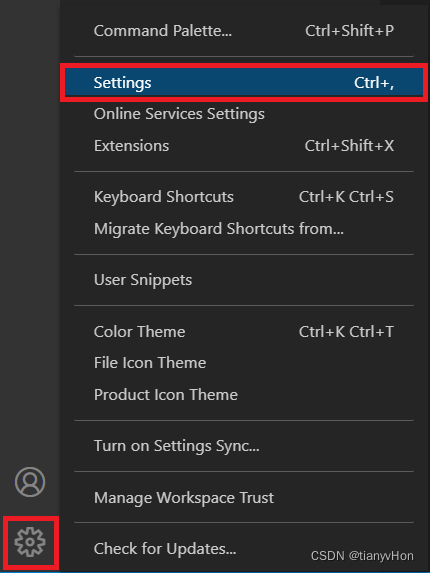The width and height of the screenshot is (430, 573).
Task: Turn on Settings Sync…
Action: pos(244,446)
